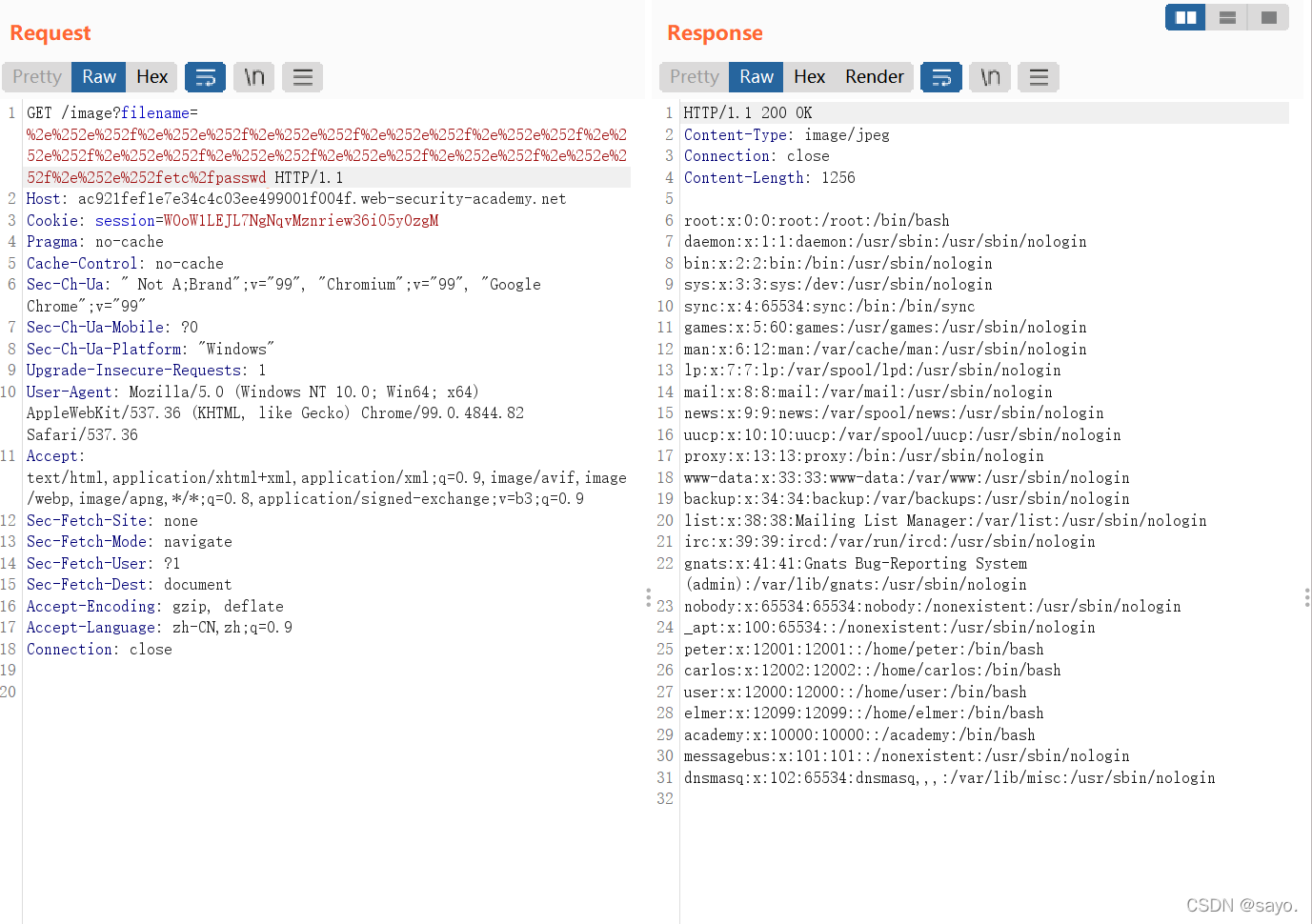The image size is (1312, 924).
Task: Click the Response Connection: close header
Action: click(757, 156)
